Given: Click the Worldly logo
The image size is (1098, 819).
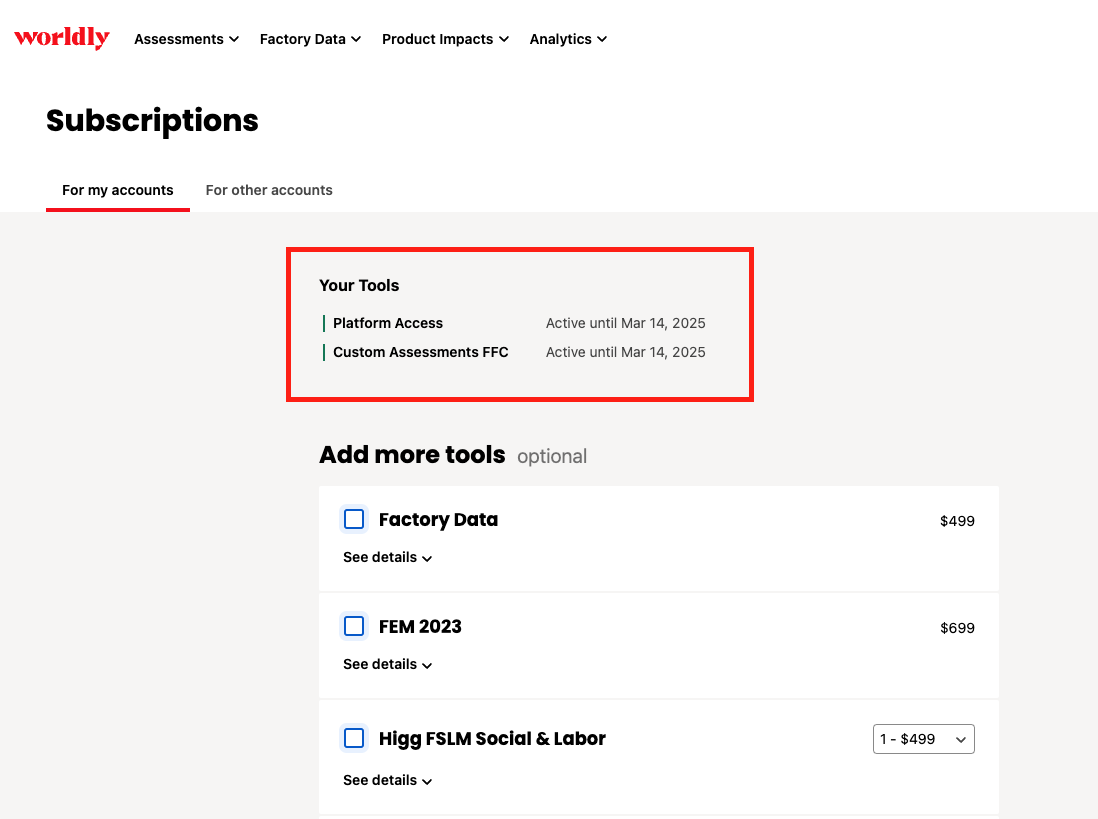Looking at the screenshot, I should (62, 37).
